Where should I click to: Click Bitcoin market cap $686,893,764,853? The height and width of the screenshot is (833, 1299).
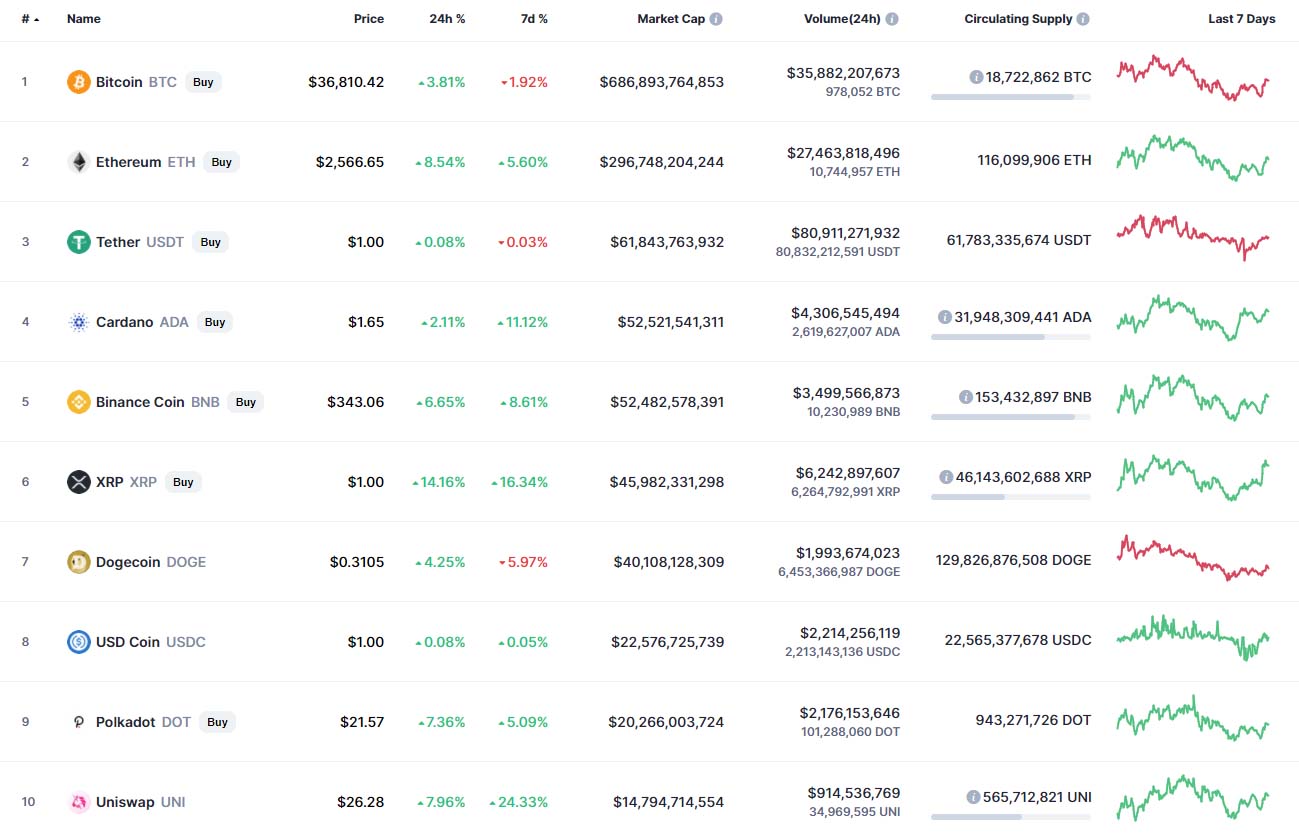point(662,82)
